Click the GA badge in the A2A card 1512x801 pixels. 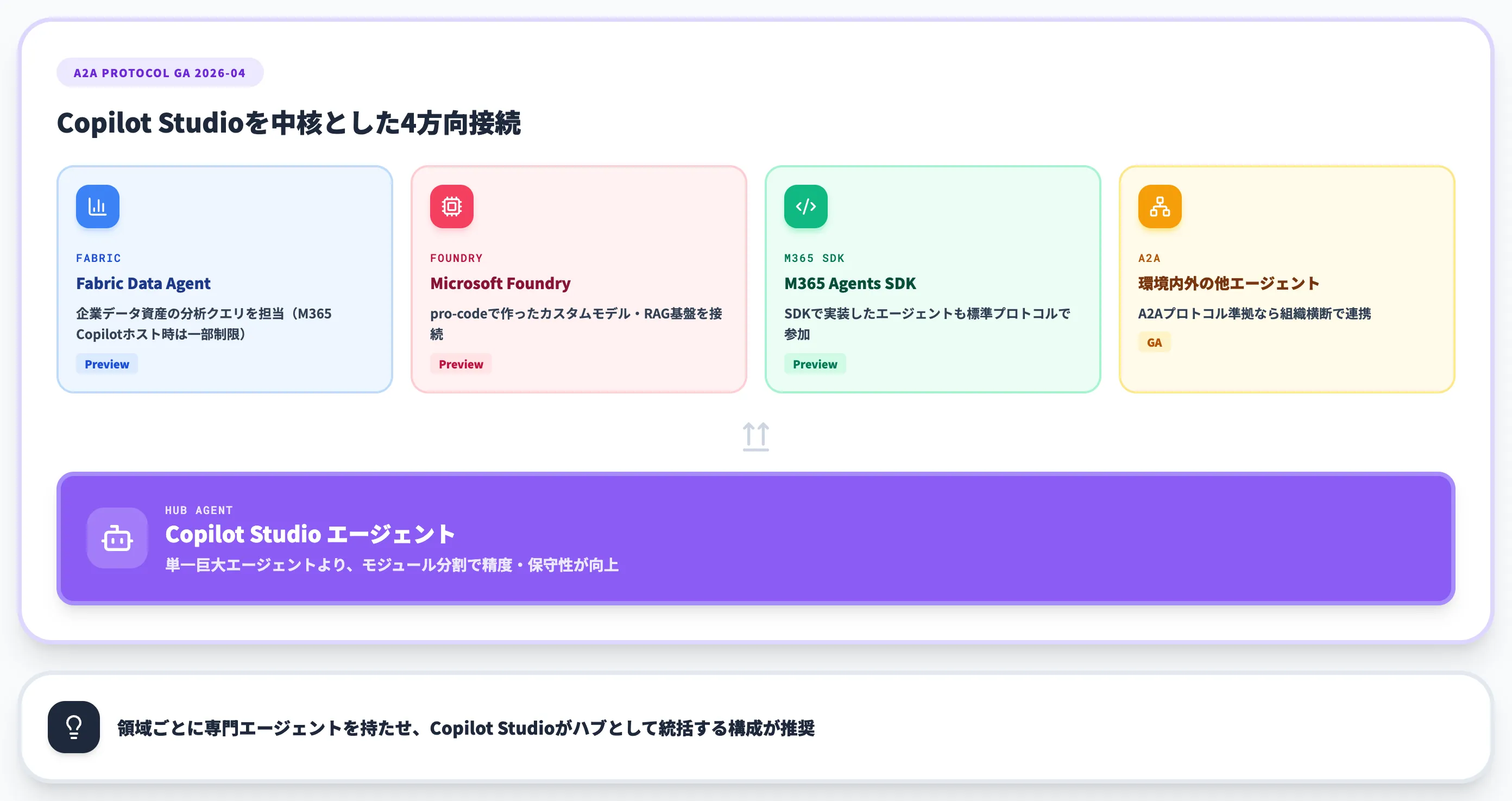point(1154,342)
